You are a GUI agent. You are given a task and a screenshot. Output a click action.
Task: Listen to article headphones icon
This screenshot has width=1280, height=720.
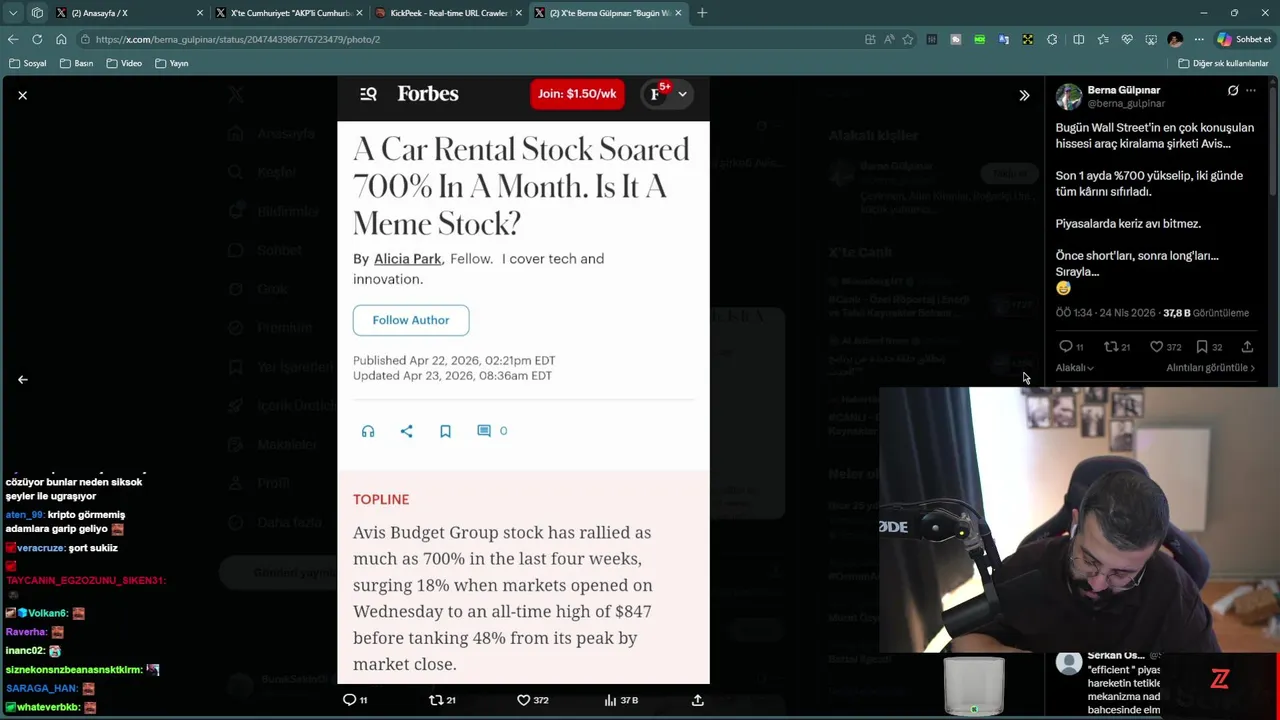coord(368,431)
